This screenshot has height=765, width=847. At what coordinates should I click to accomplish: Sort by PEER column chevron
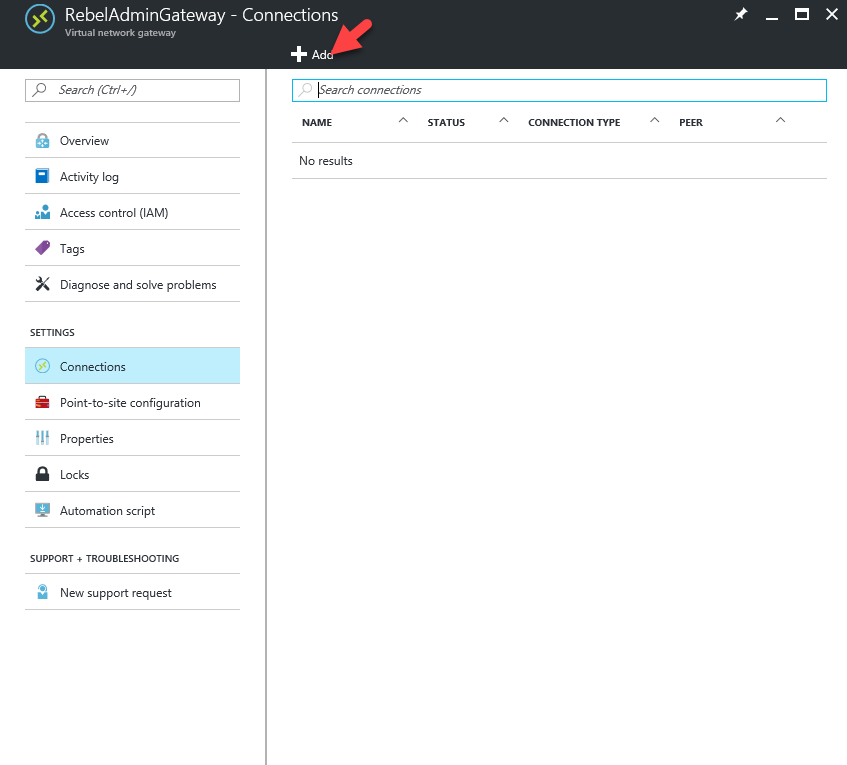(x=780, y=120)
